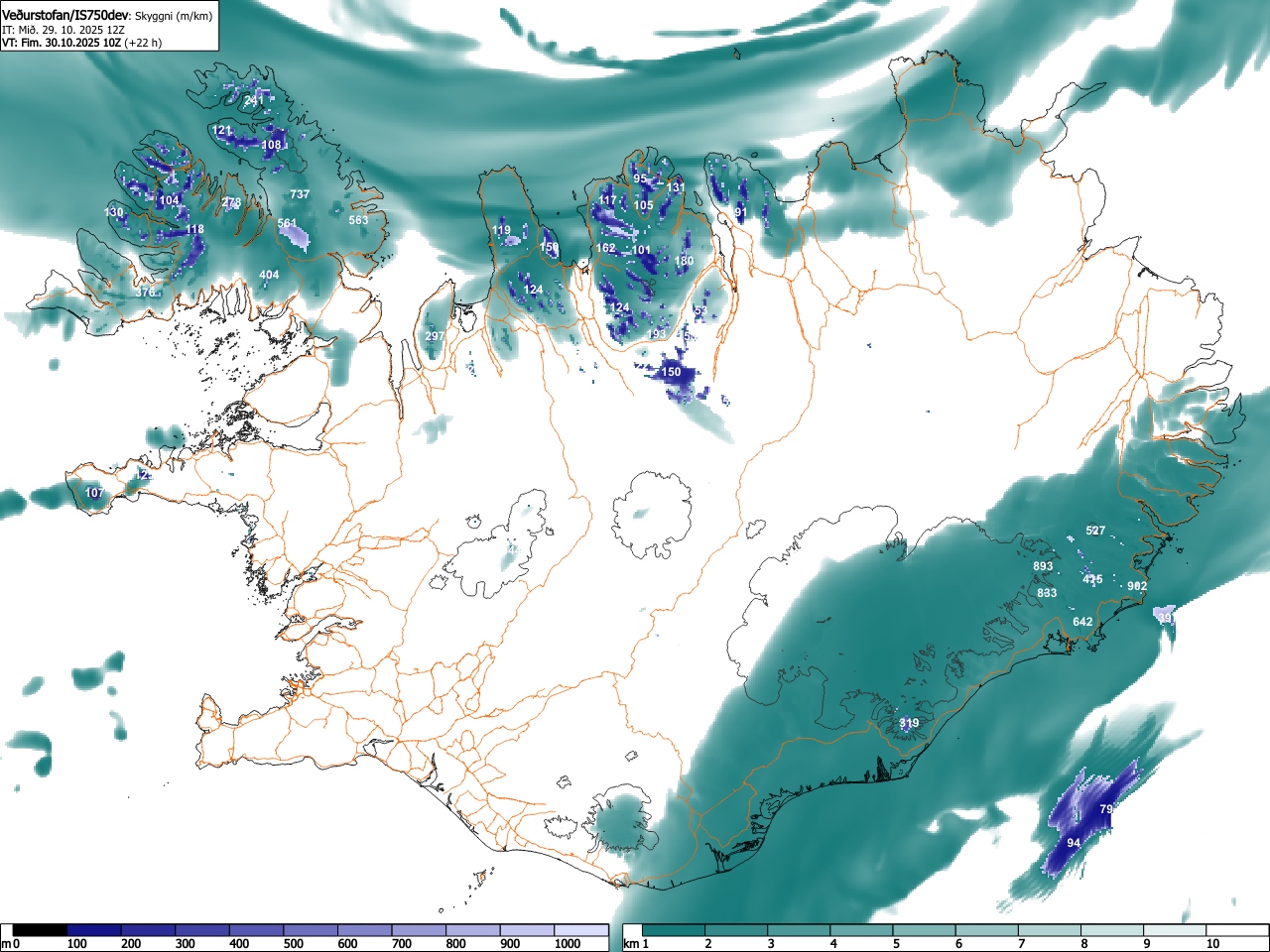Click the visibility value 101 on the map
Screen dimensions: 1270x952
pos(642,251)
